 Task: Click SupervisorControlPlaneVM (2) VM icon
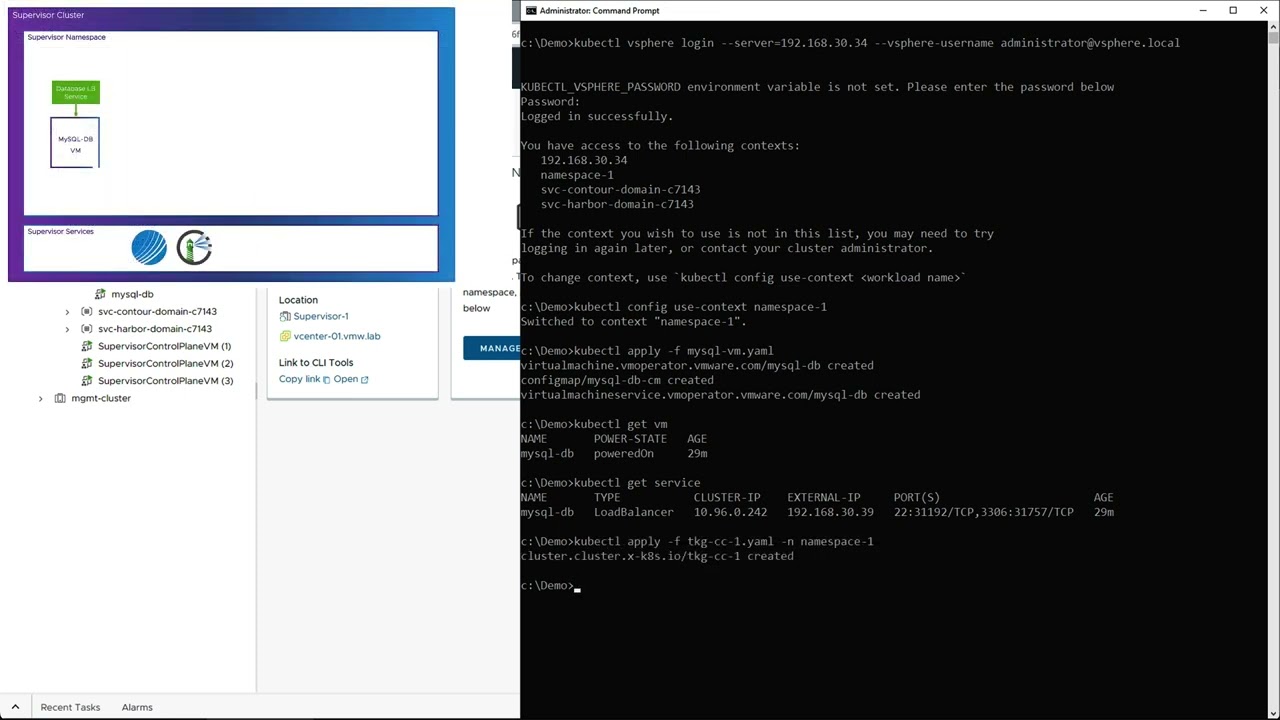[88, 363]
